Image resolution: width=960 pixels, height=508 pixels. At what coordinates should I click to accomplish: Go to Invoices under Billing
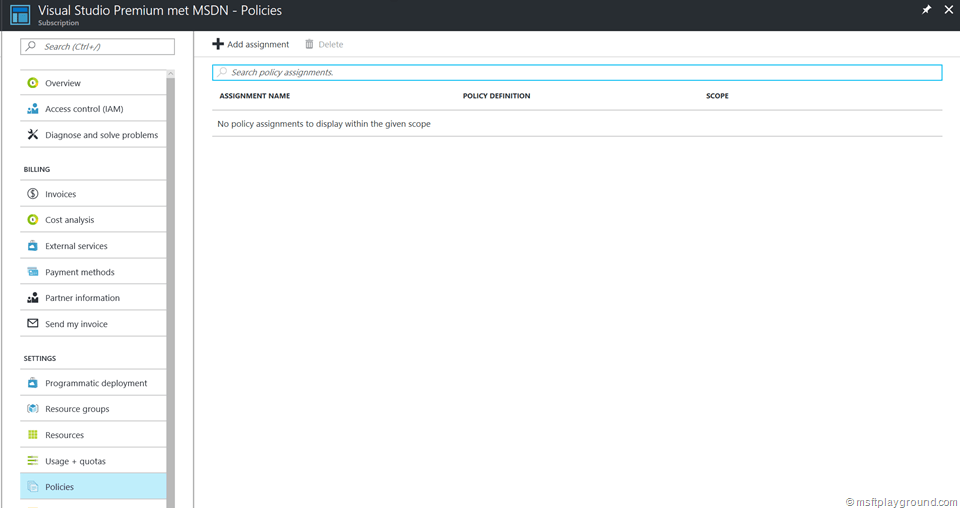coord(93,194)
